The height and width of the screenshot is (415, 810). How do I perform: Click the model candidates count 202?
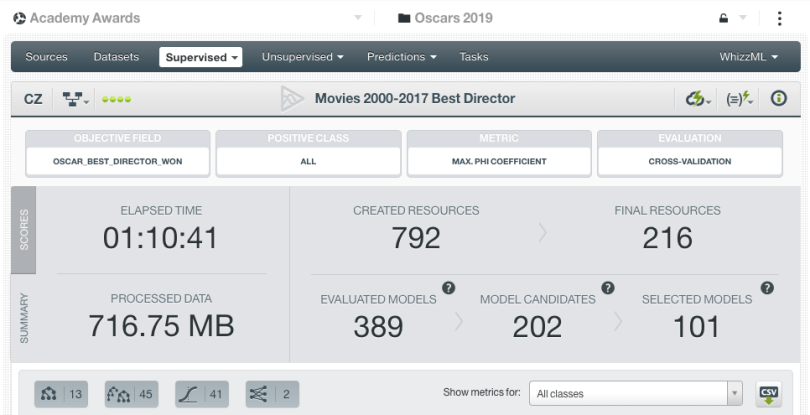(537, 327)
